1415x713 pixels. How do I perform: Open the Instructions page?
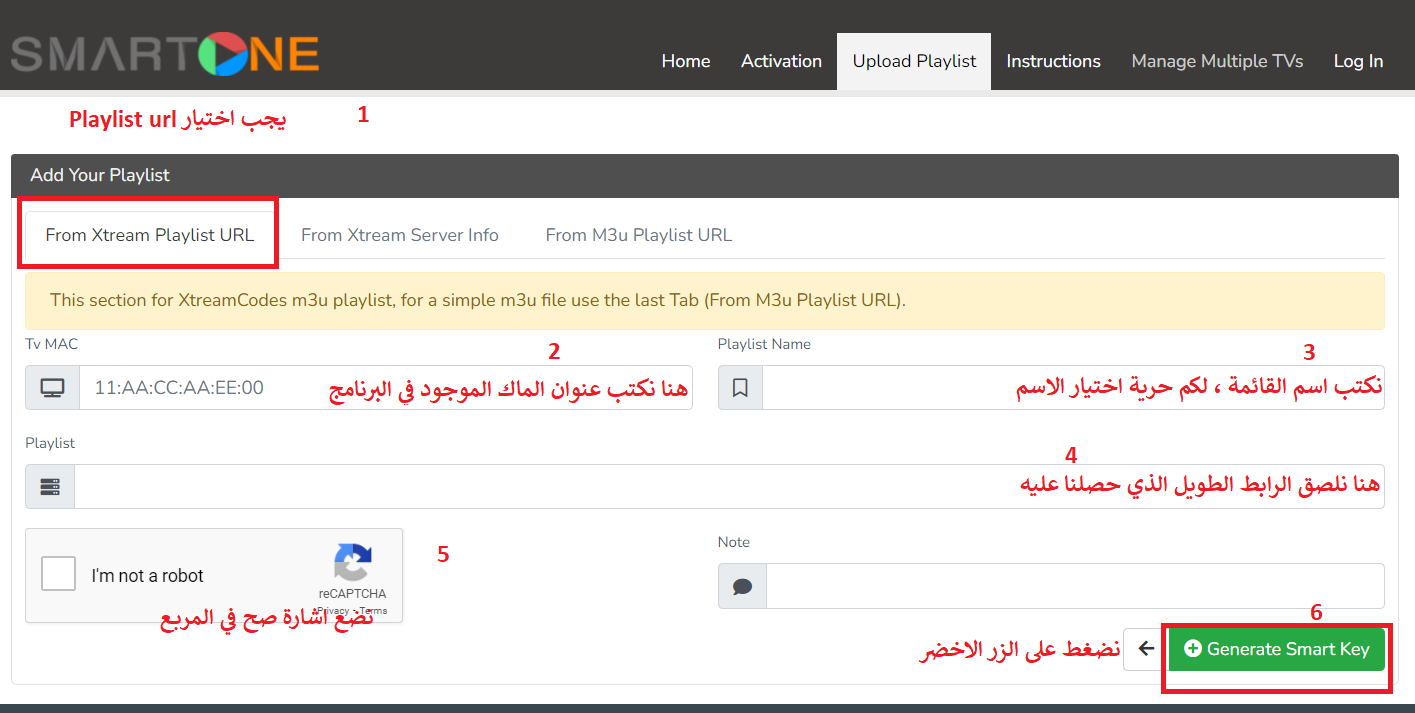click(x=1053, y=62)
